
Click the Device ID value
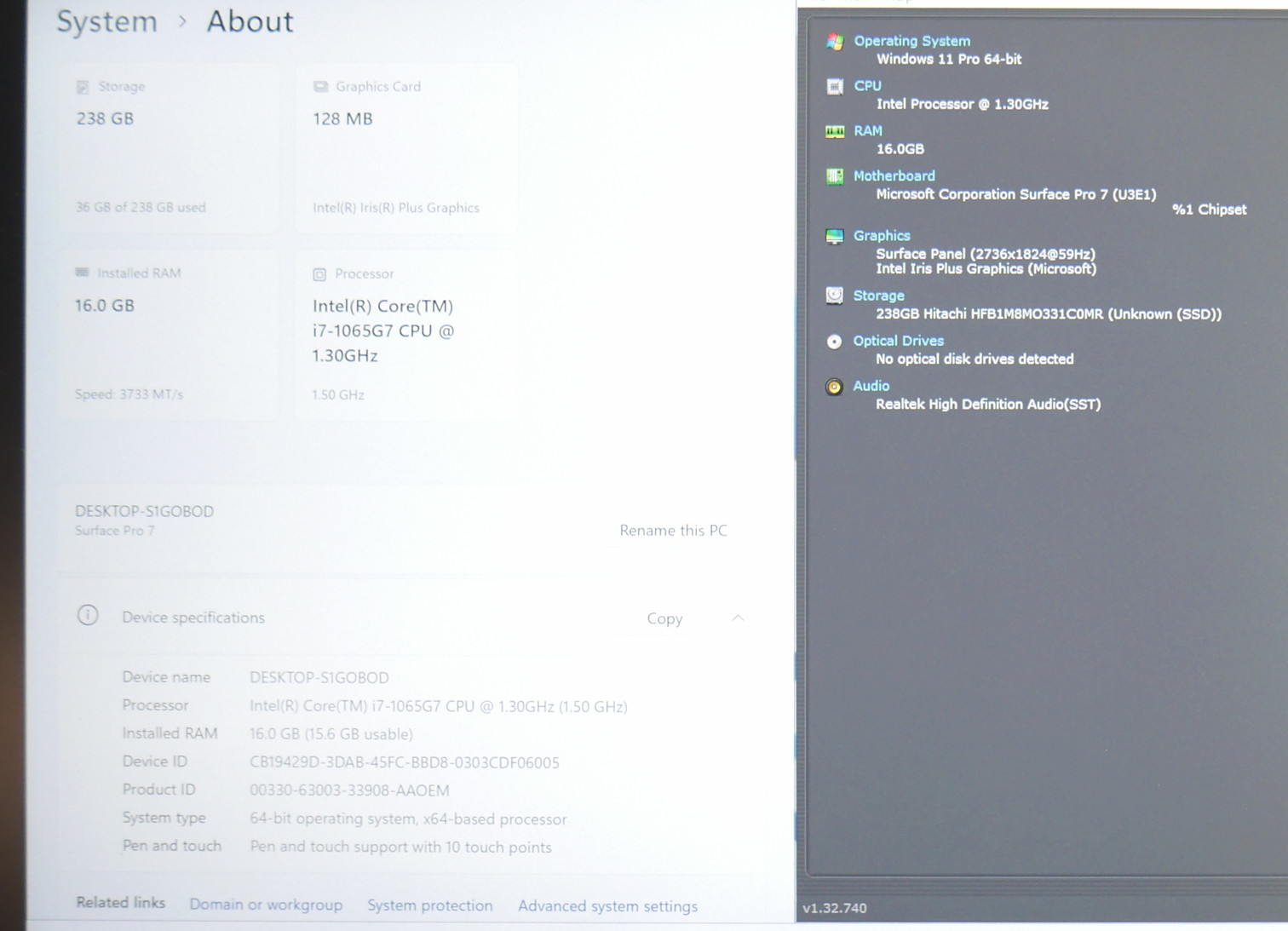pos(405,762)
